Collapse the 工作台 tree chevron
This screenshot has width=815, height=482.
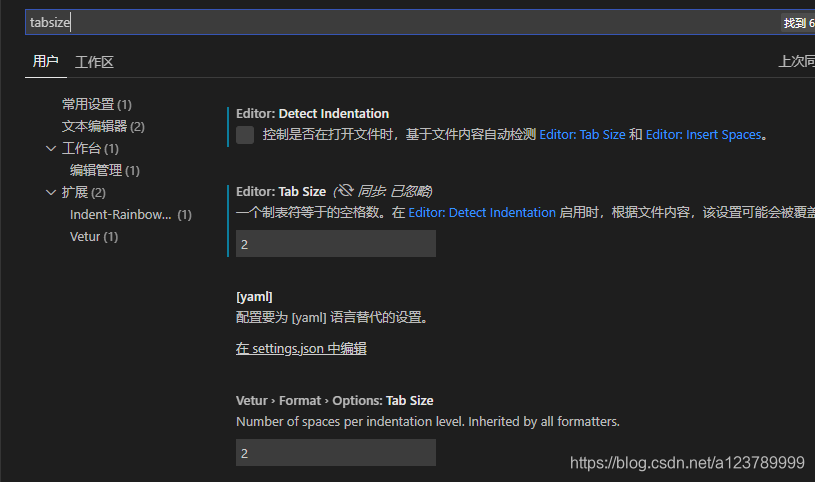click(51, 149)
